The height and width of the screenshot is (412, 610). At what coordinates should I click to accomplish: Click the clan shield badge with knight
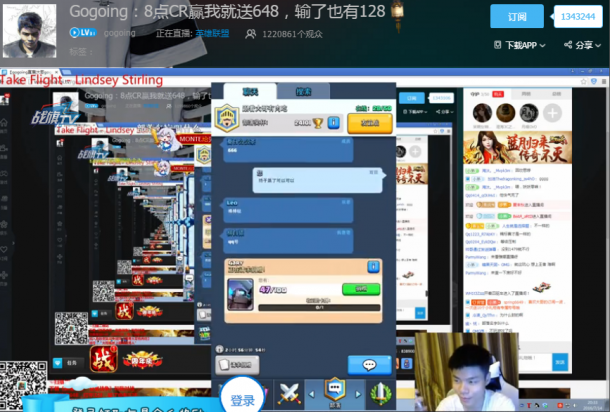227,118
